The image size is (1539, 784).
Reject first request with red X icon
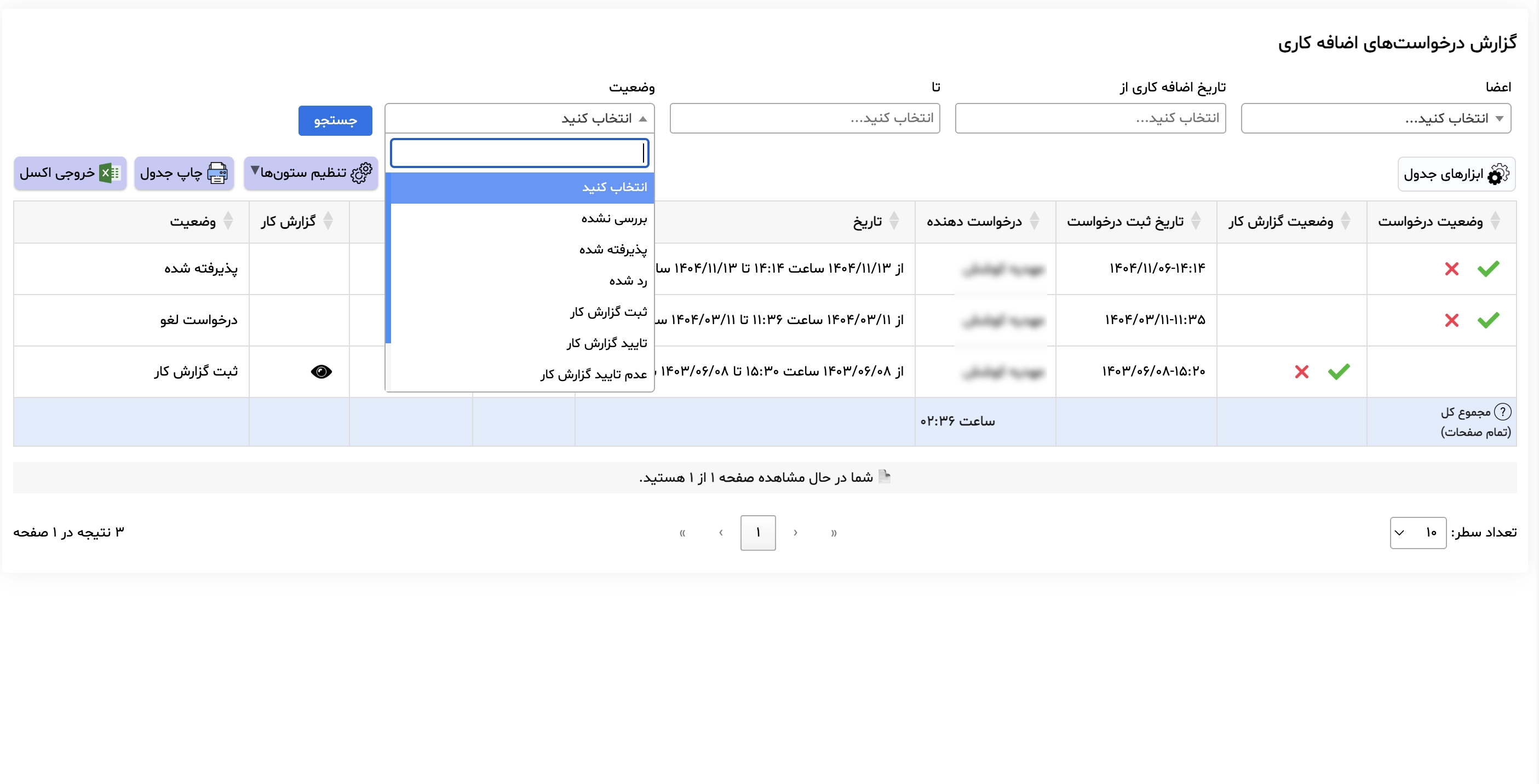1452,269
